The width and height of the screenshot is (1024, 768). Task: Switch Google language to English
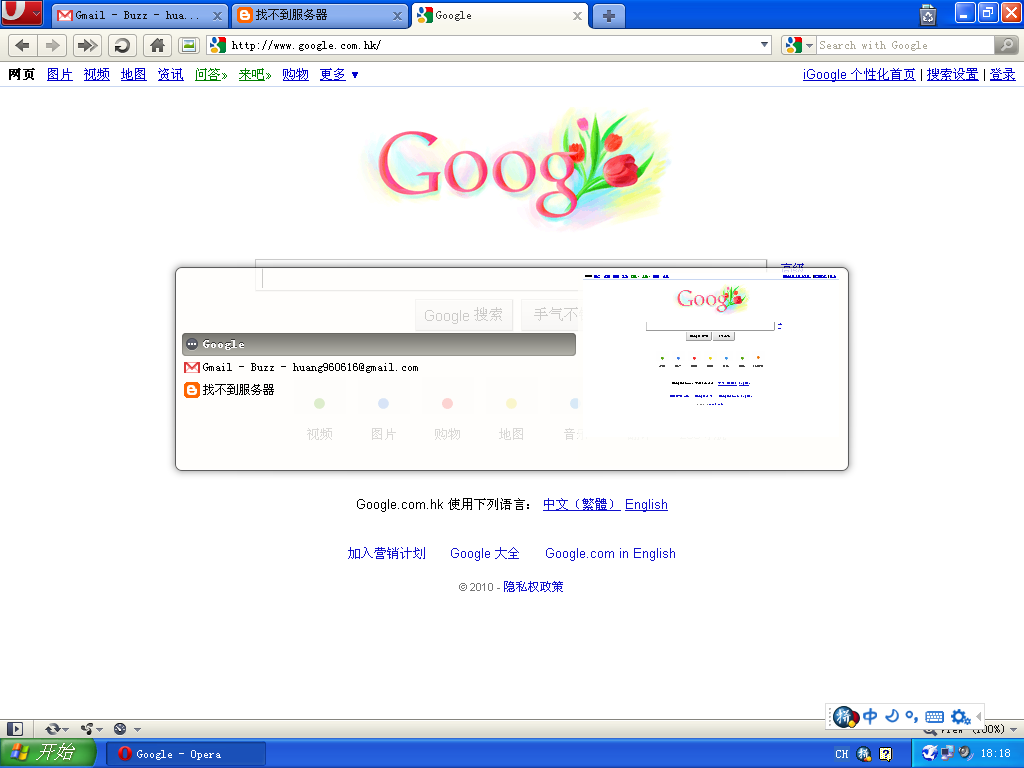coord(646,504)
